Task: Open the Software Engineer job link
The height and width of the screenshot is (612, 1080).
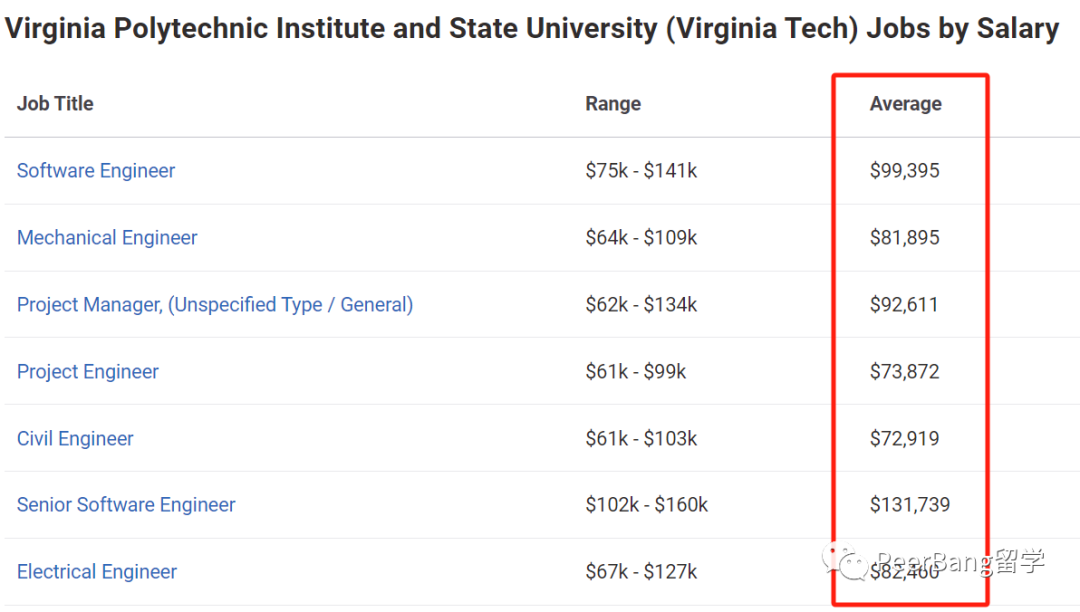Action: tap(96, 171)
